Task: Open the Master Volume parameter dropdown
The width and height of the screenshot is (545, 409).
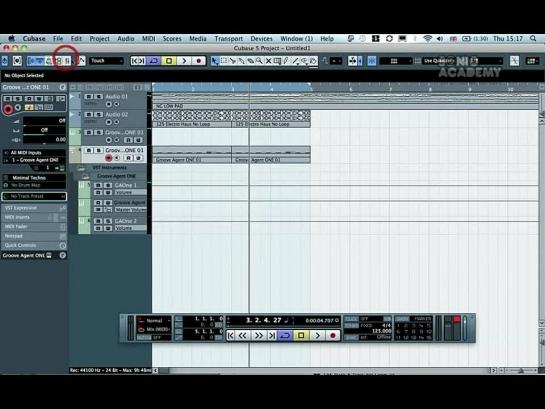Action: (131, 210)
